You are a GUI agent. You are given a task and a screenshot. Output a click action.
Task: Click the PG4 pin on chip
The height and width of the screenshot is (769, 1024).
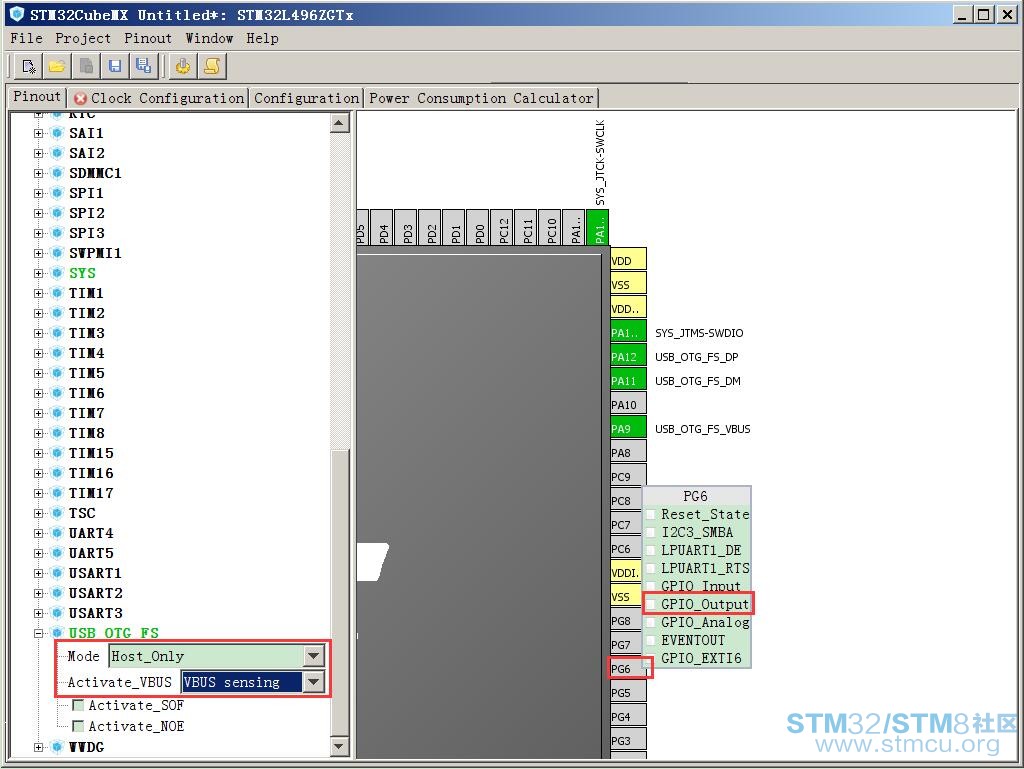pyautogui.click(x=628, y=717)
